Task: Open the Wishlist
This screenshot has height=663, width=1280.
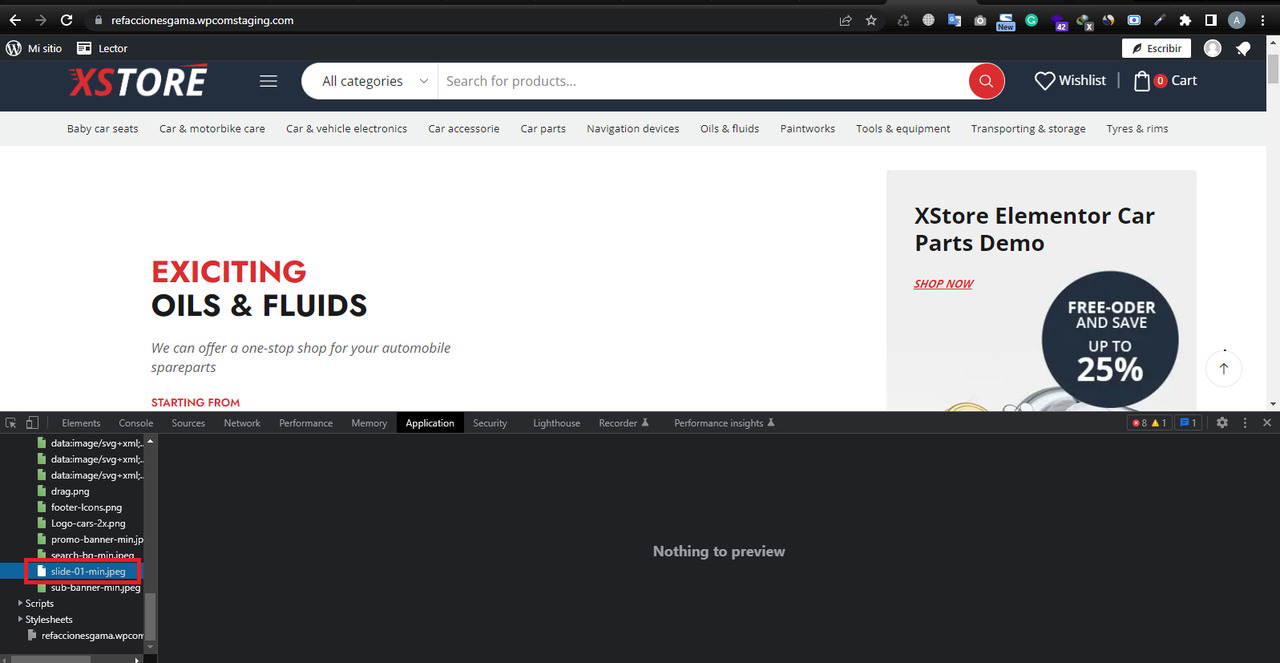Action: coord(1070,81)
